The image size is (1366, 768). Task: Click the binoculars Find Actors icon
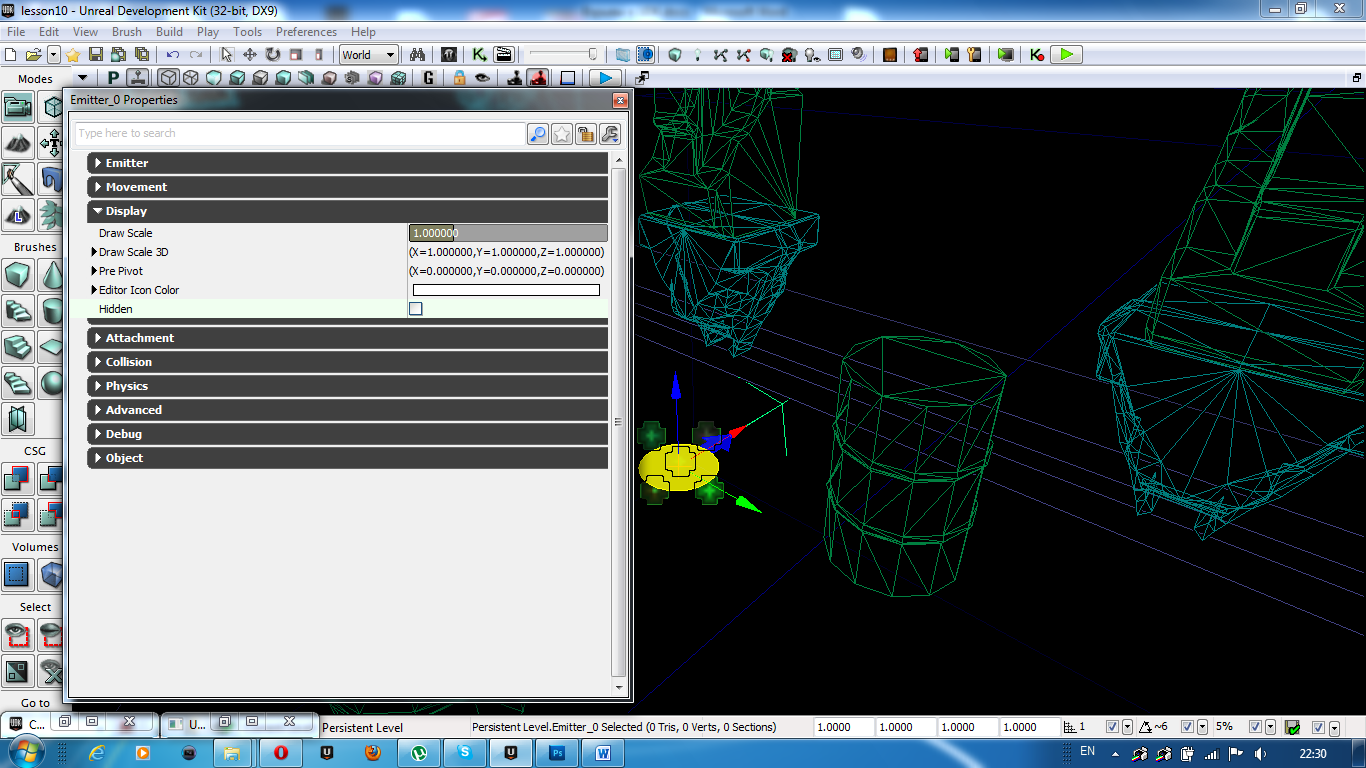click(x=418, y=55)
